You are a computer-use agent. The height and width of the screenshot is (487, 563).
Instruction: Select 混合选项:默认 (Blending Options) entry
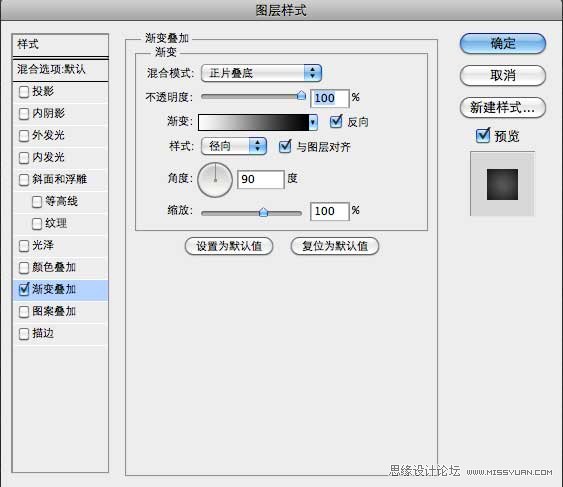pyautogui.click(x=60, y=69)
